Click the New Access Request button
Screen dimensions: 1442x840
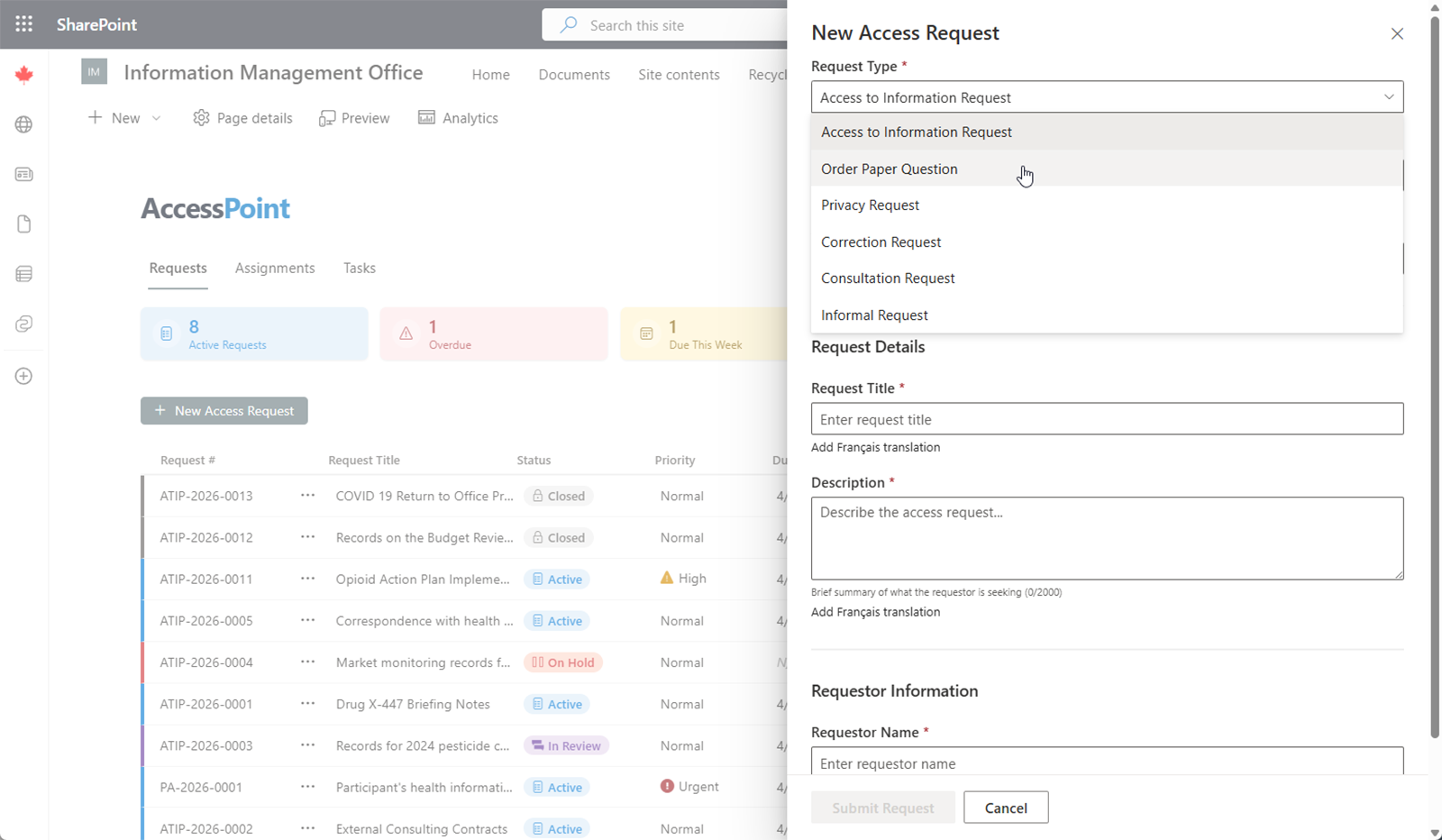click(x=224, y=410)
